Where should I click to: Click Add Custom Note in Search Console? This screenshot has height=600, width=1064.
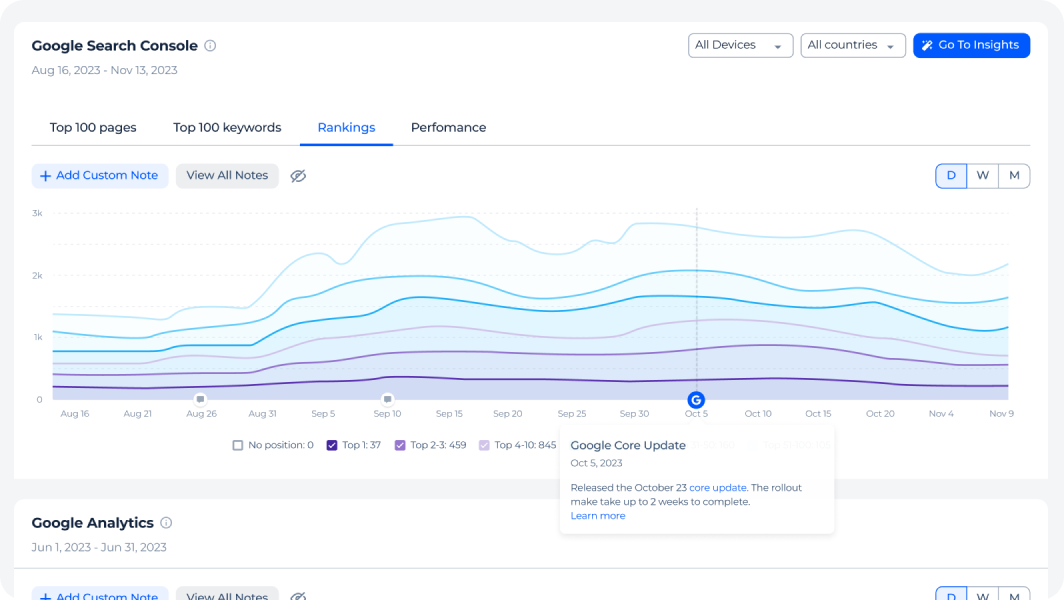pyautogui.click(x=100, y=176)
